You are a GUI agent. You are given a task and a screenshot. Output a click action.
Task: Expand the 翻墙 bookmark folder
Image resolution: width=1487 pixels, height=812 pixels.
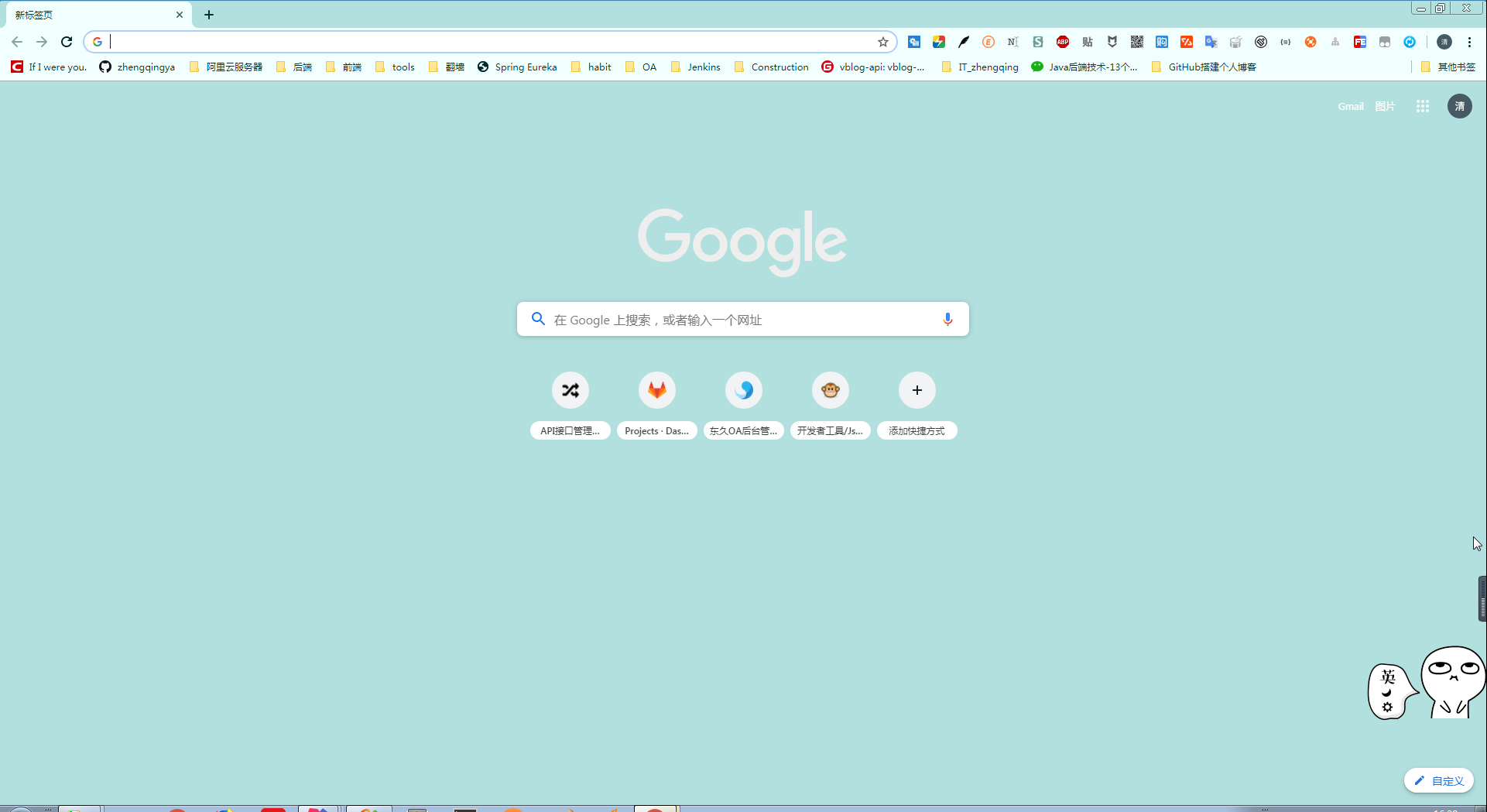[x=447, y=67]
